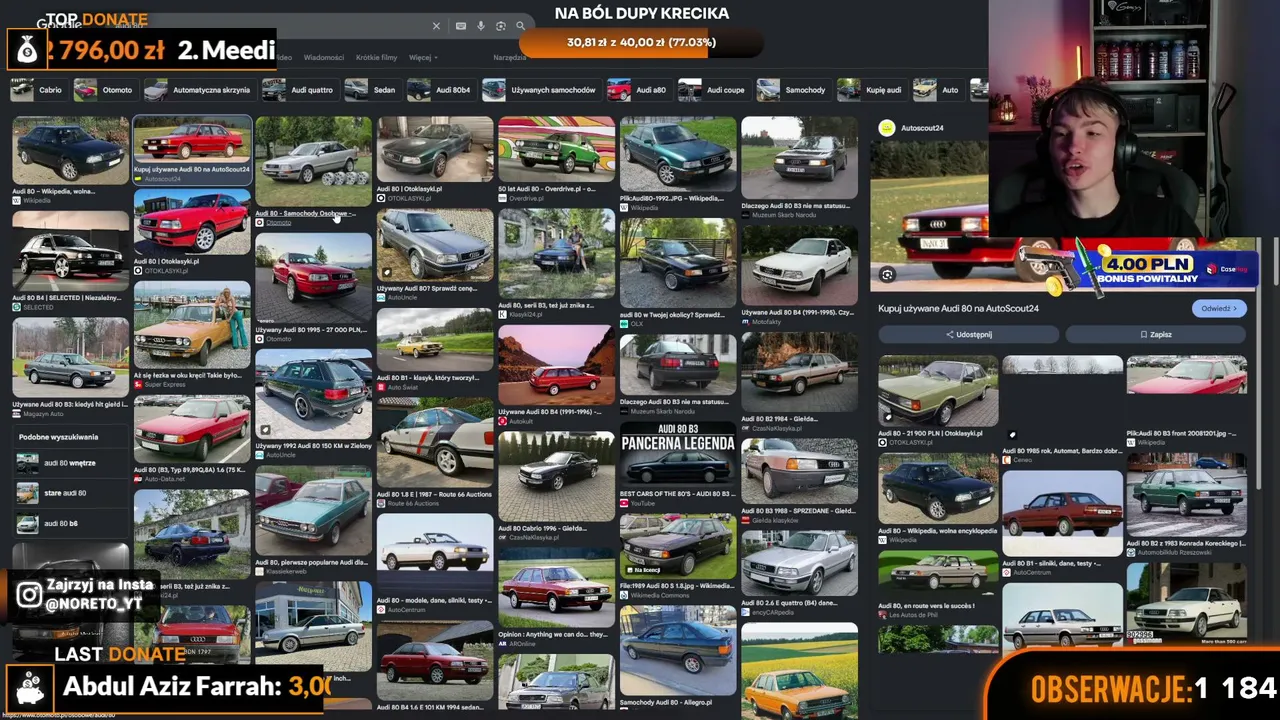Select the 'Używanych samochodów' filter chip
1280x720 pixels.
tap(540, 90)
